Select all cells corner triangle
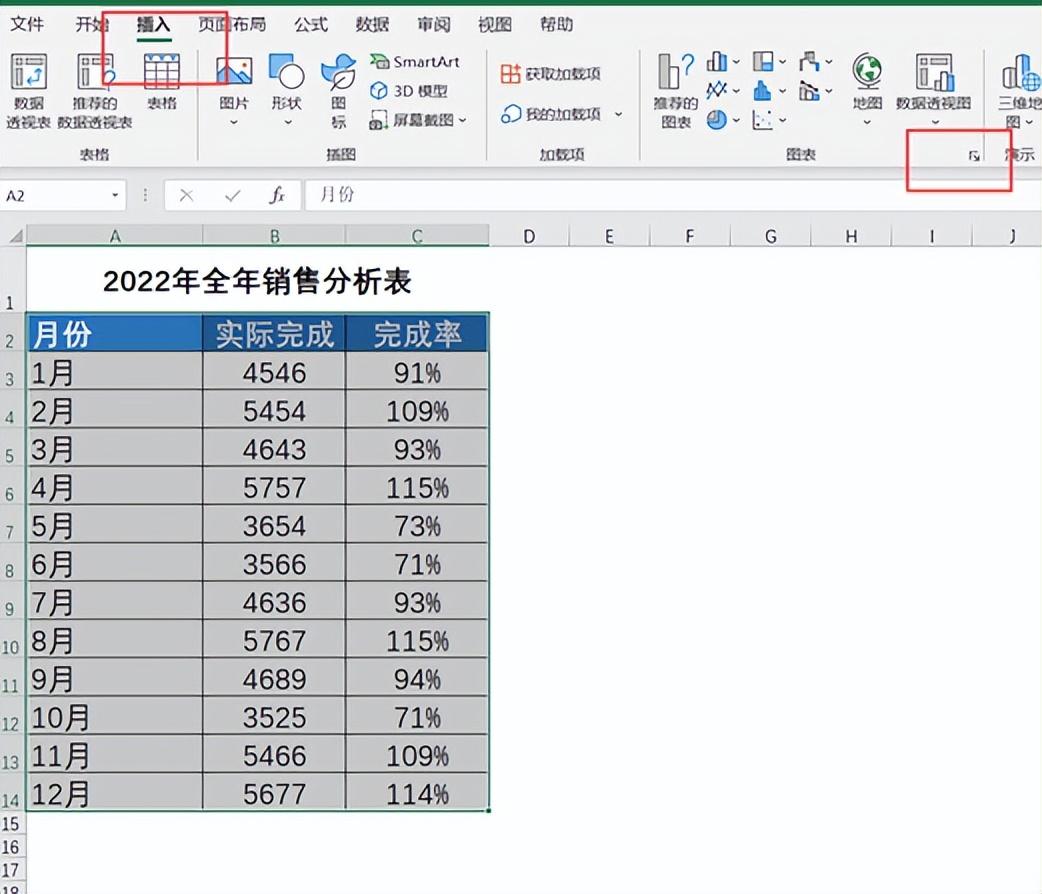The image size is (1042, 894). point(15,236)
